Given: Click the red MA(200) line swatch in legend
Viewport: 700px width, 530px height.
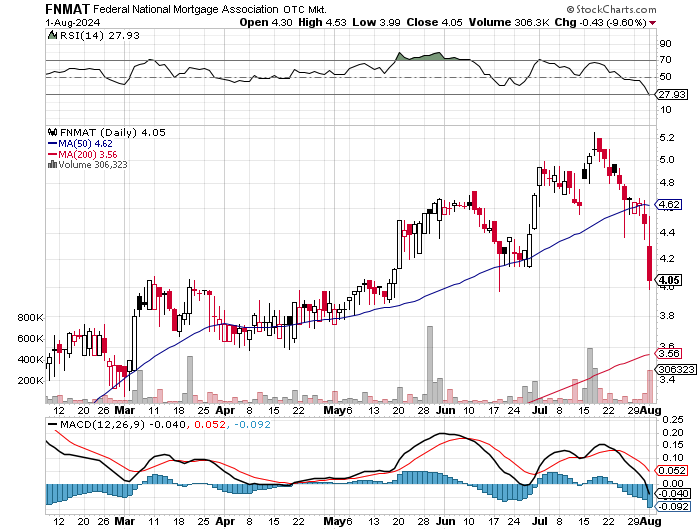Looking at the screenshot, I should [52, 154].
